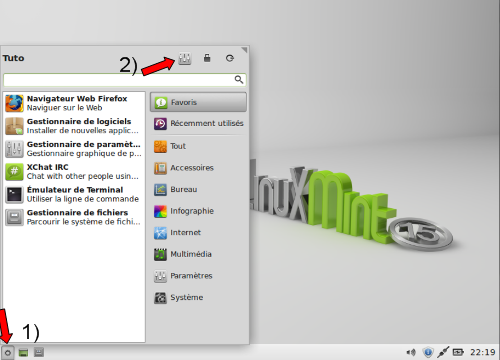Launch Émulateur de Terminal
Image resolution: width=500 pixels, height=360 pixels.
click(x=74, y=194)
